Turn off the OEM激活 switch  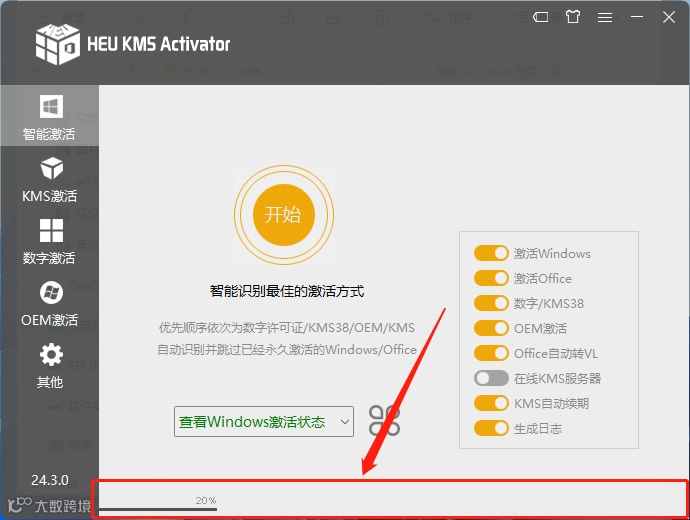point(491,328)
